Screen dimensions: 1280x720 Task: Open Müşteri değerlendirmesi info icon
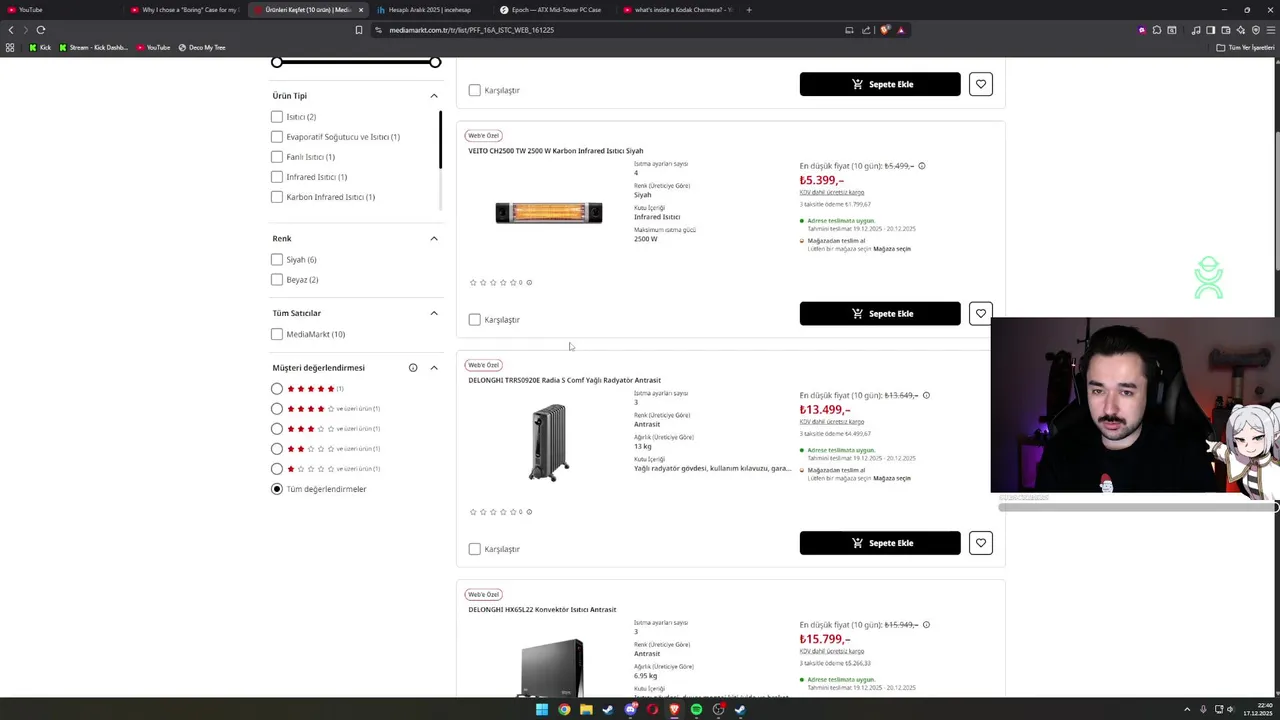(x=413, y=368)
